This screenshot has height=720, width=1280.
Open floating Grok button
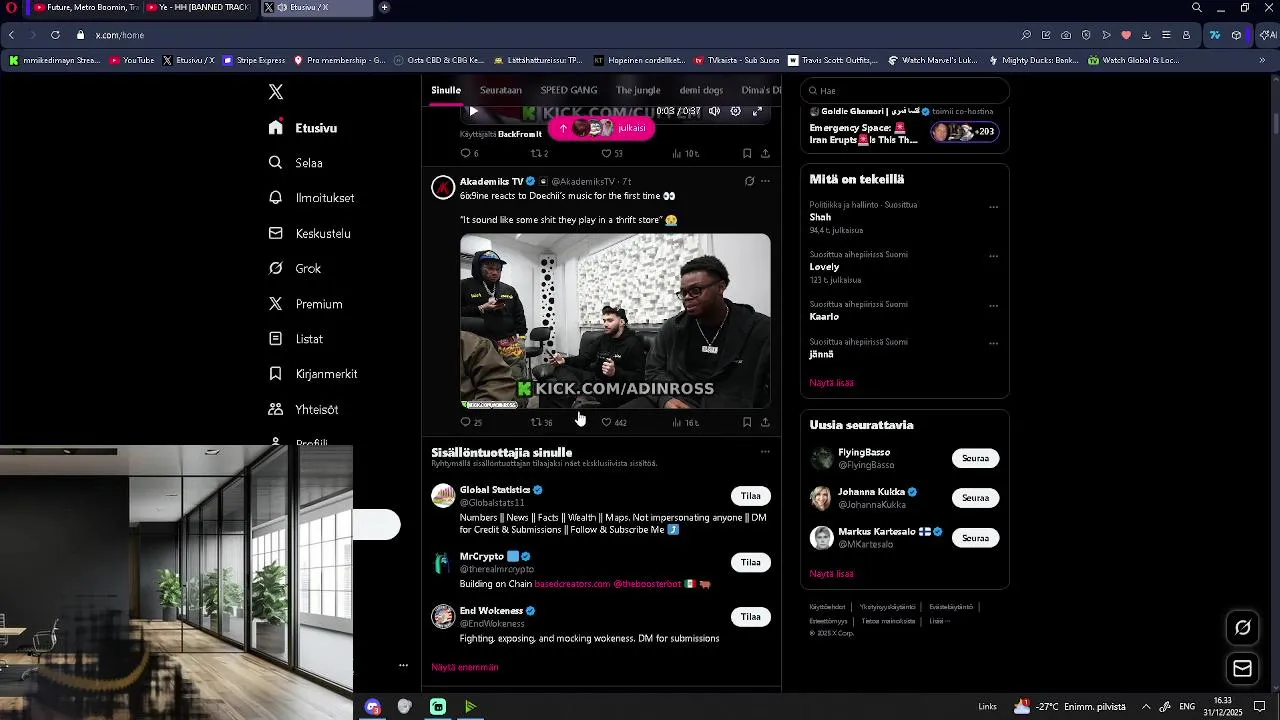[1243, 627]
